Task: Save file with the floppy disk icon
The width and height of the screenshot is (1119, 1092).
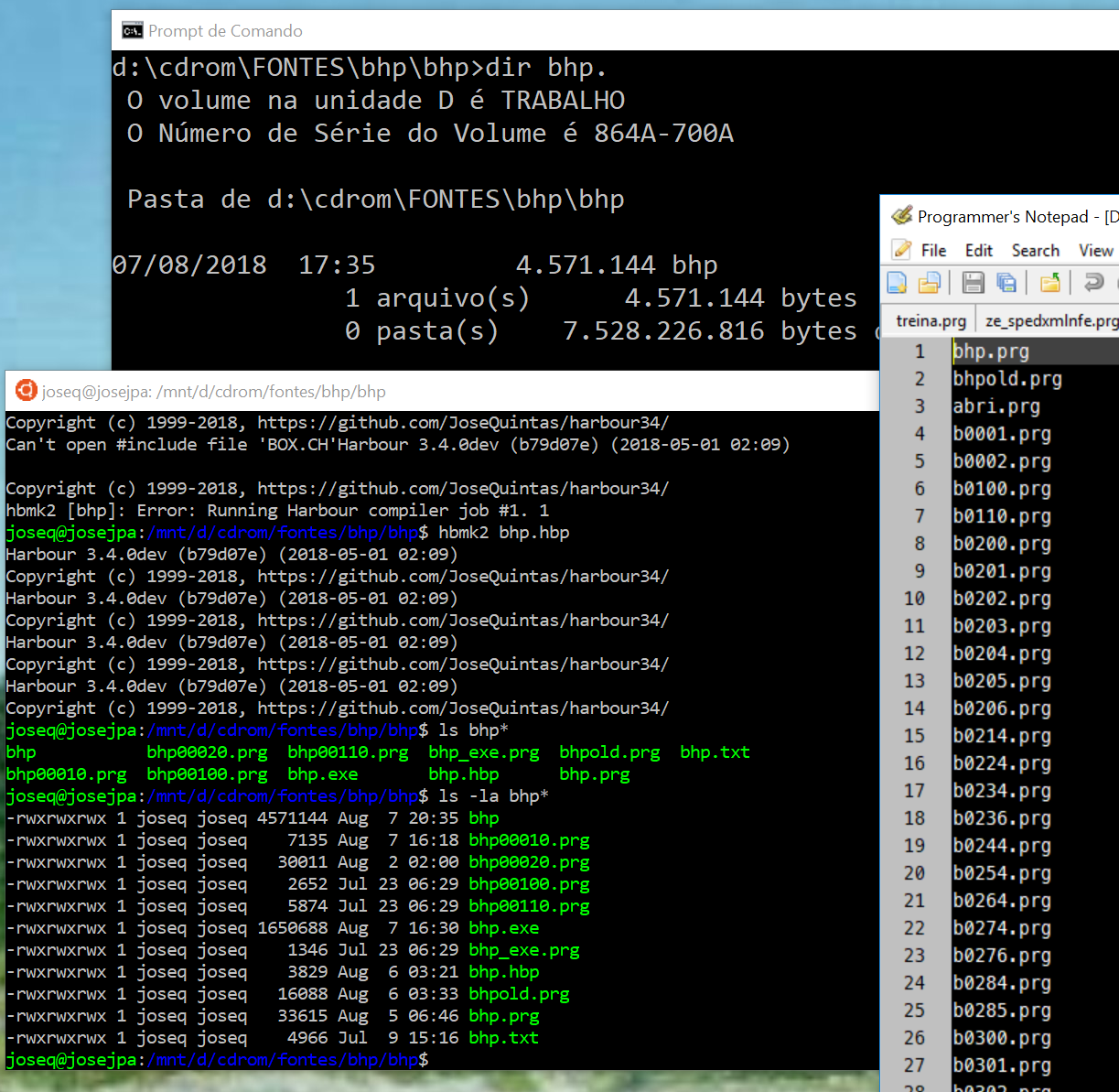Action: pyautogui.click(x=973, y=283)
